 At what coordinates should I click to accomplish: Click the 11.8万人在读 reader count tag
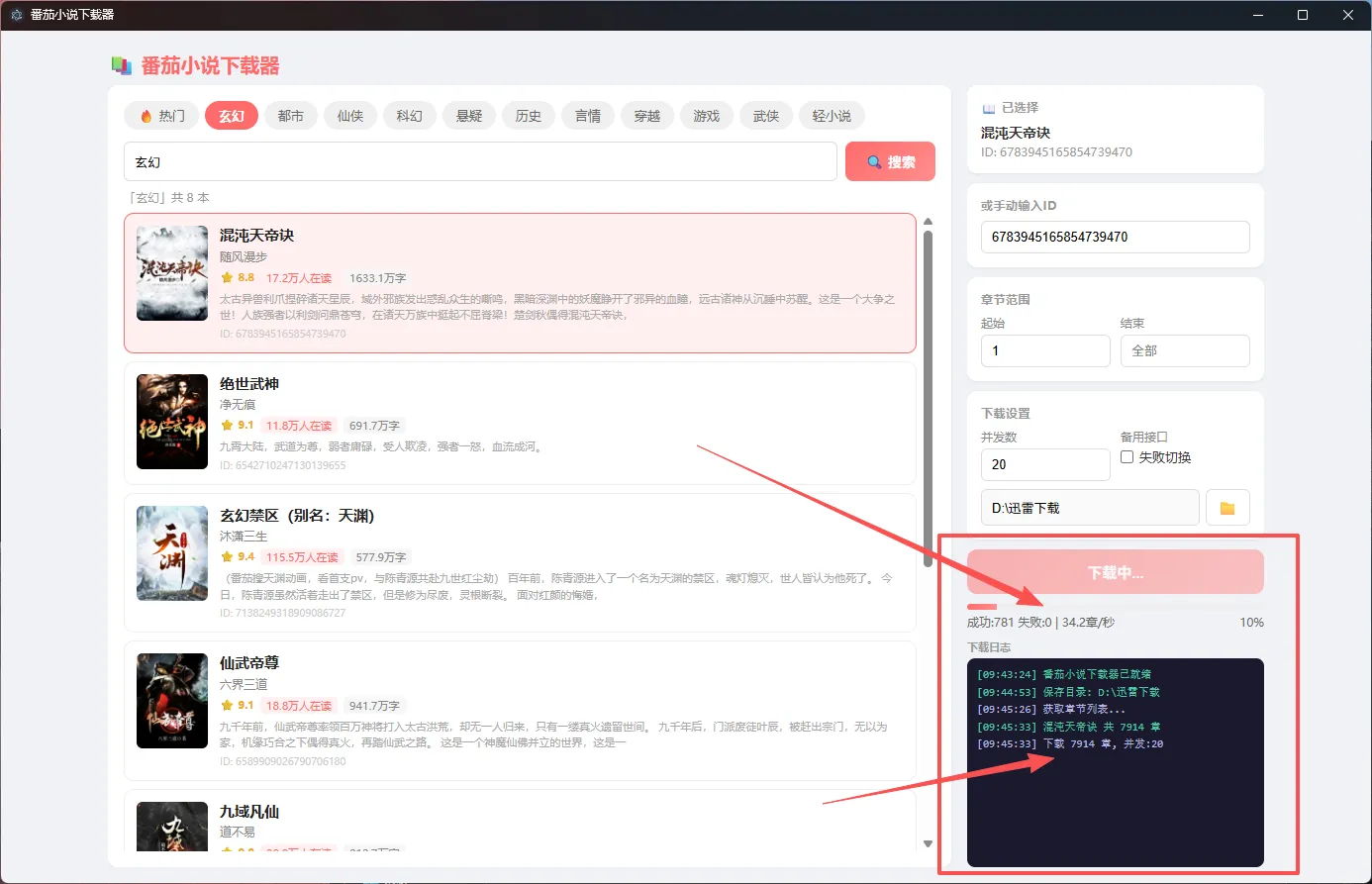click(x=299, y=426)
